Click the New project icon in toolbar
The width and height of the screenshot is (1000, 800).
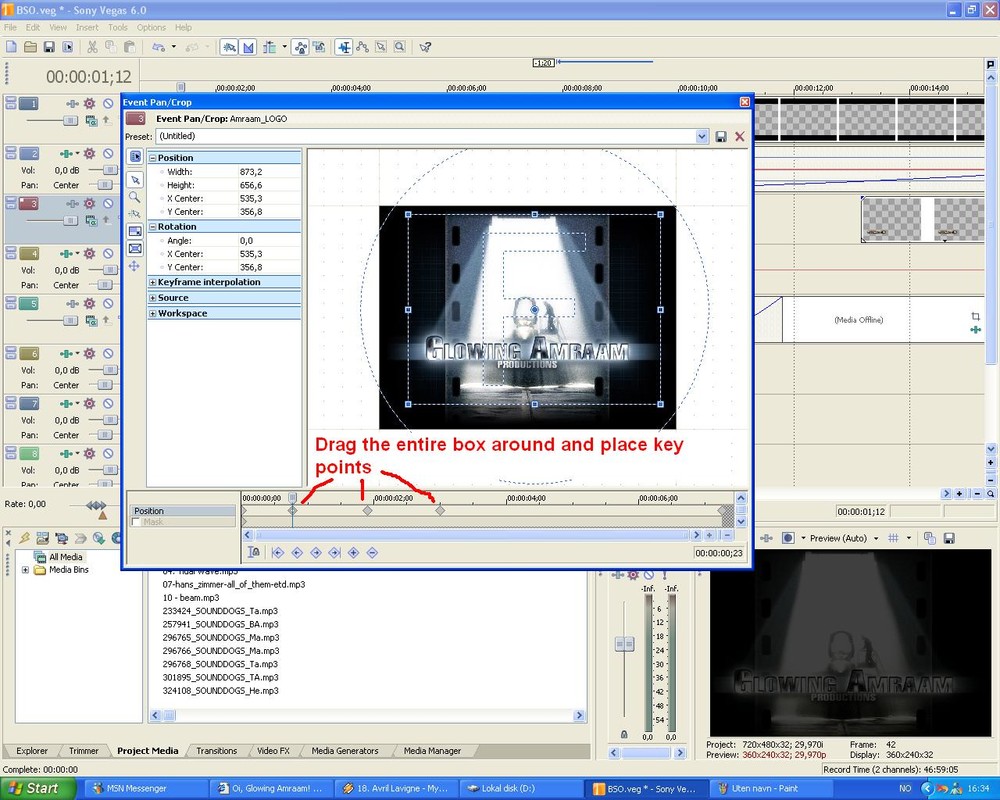point(11,47)
